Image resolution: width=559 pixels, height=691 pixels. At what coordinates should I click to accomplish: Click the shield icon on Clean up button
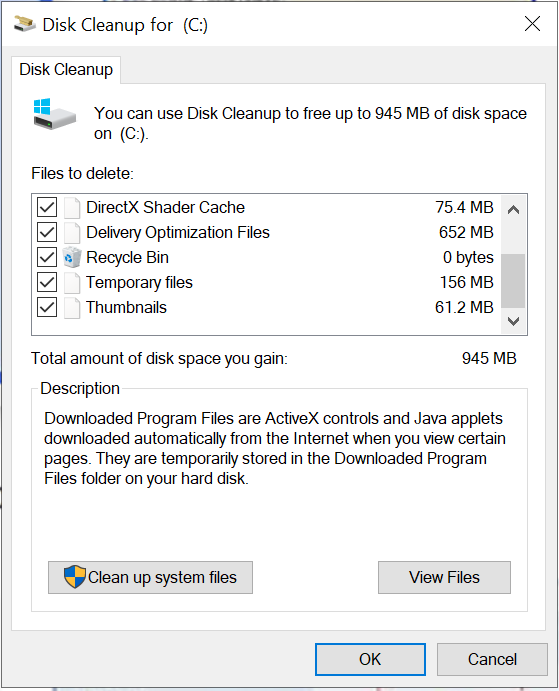tap(75, 577)
